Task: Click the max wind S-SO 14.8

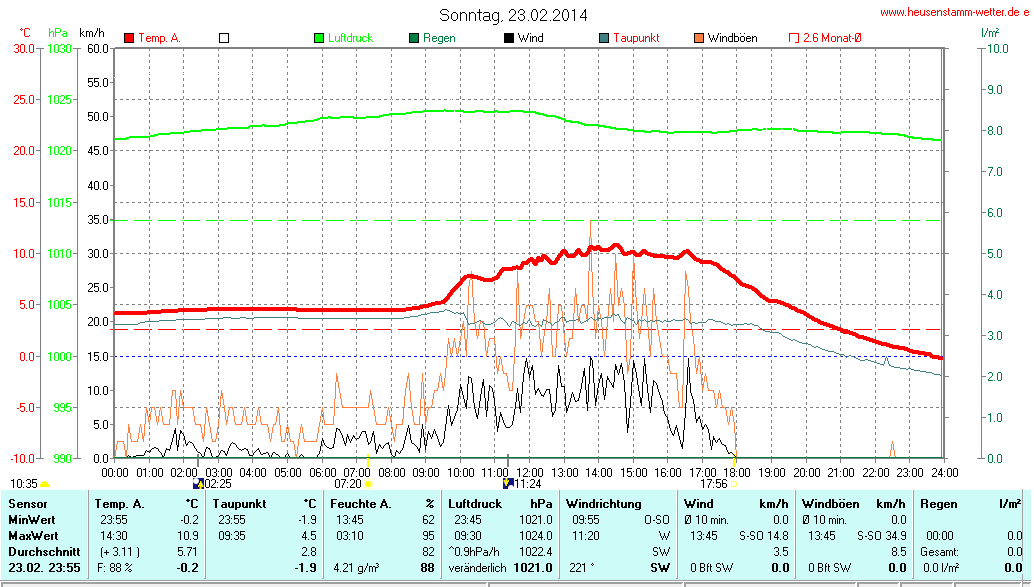Action: 764,536
